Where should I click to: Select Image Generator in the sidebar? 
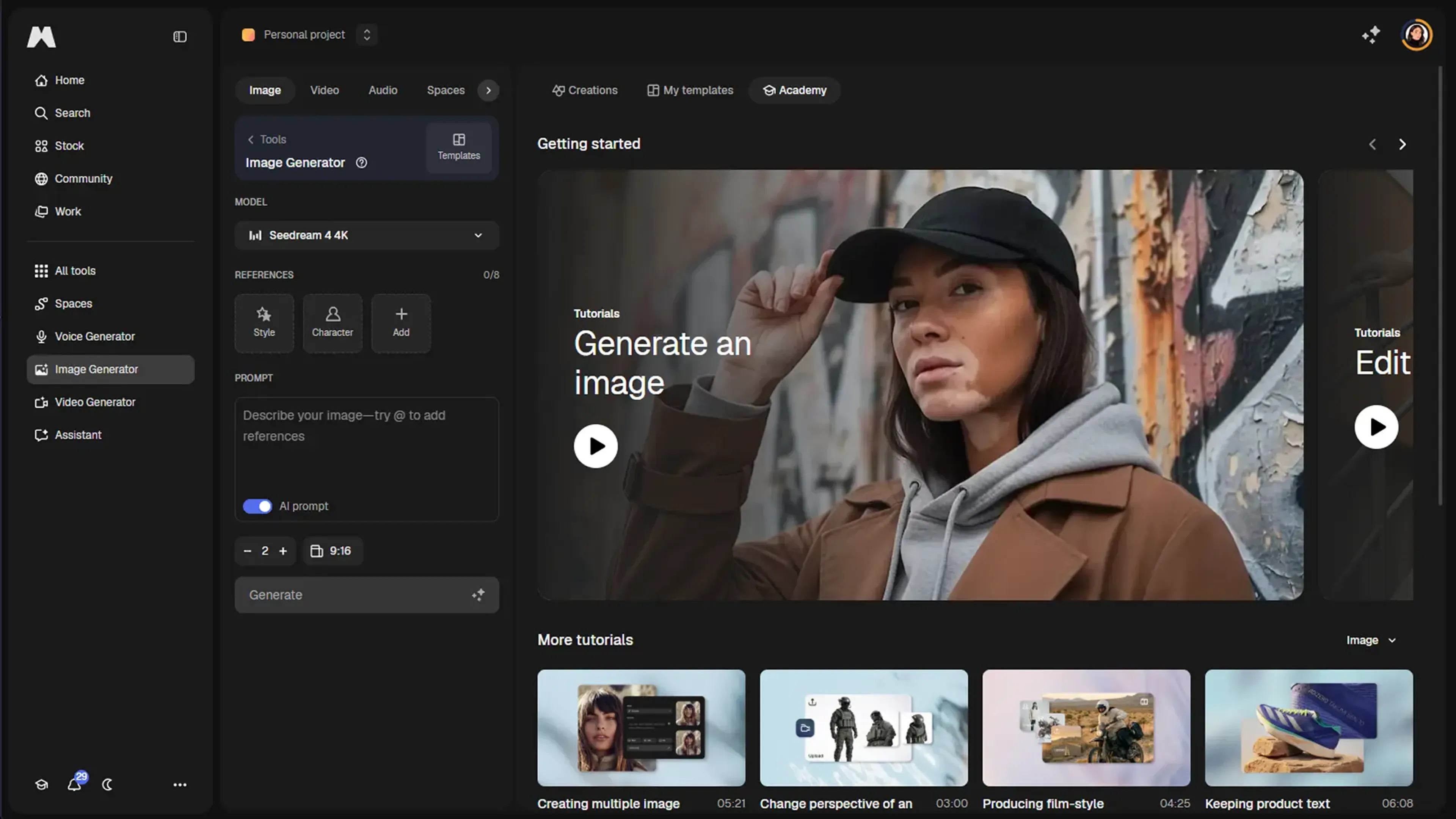[111, 369]
